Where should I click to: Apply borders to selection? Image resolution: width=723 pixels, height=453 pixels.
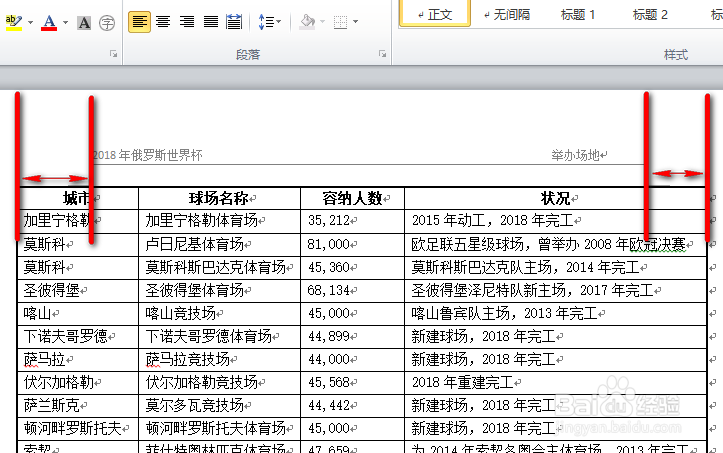340,22
